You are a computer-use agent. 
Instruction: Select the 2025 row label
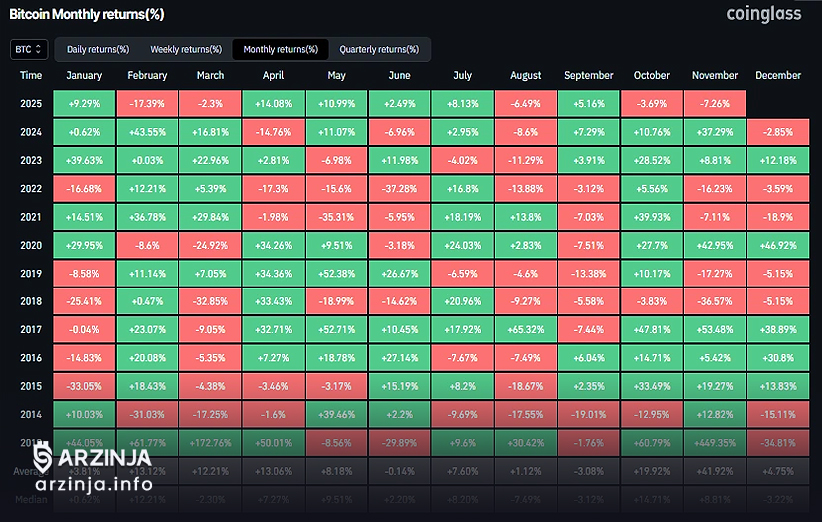pyautogui.click(x=31, y=103)
